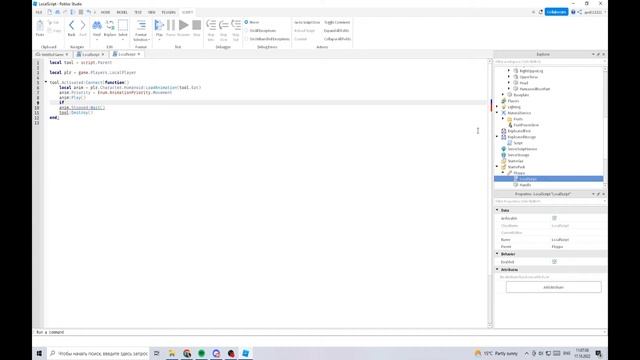Viewport: 640px width, 360px height.
Task: Click Go to Script Error
Action: [307, 22]
